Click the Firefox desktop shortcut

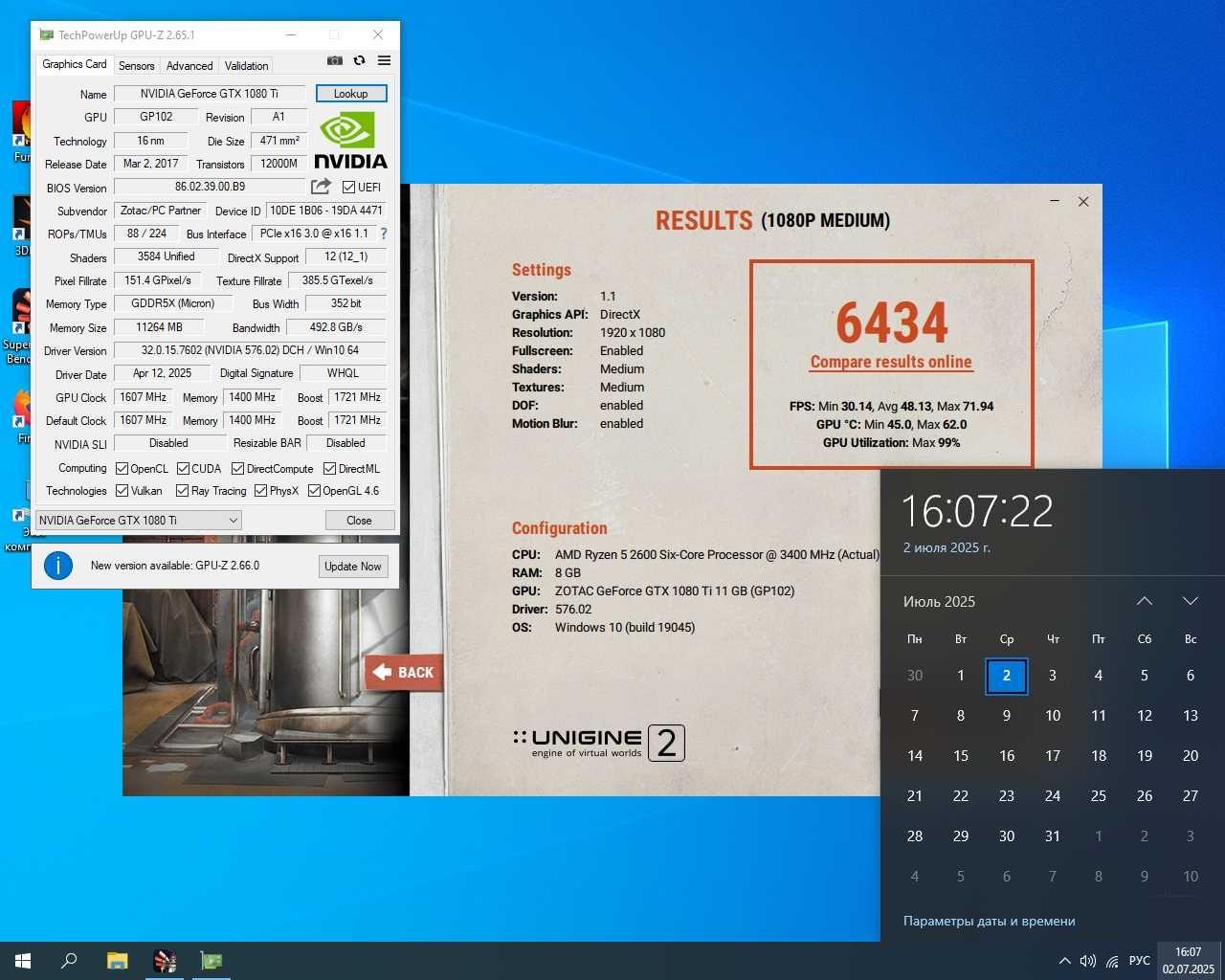[x=21, y=416]
